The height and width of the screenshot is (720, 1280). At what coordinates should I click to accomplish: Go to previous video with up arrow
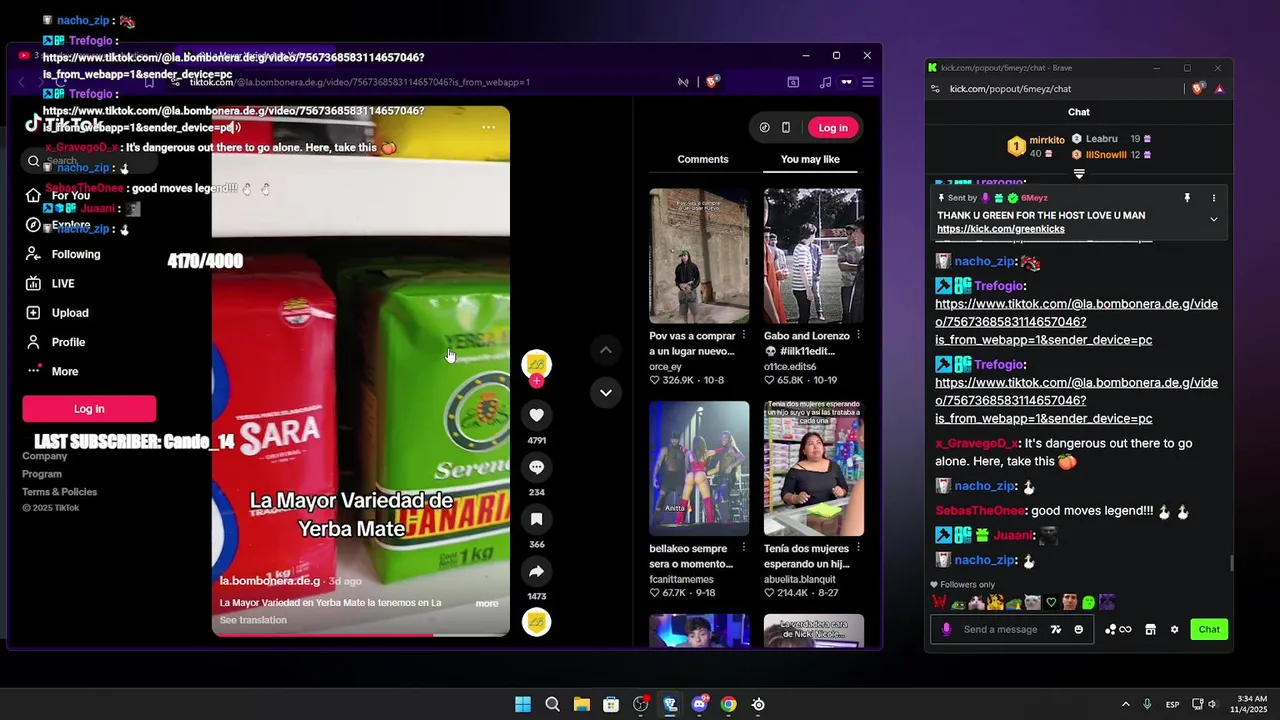point(605,350)
